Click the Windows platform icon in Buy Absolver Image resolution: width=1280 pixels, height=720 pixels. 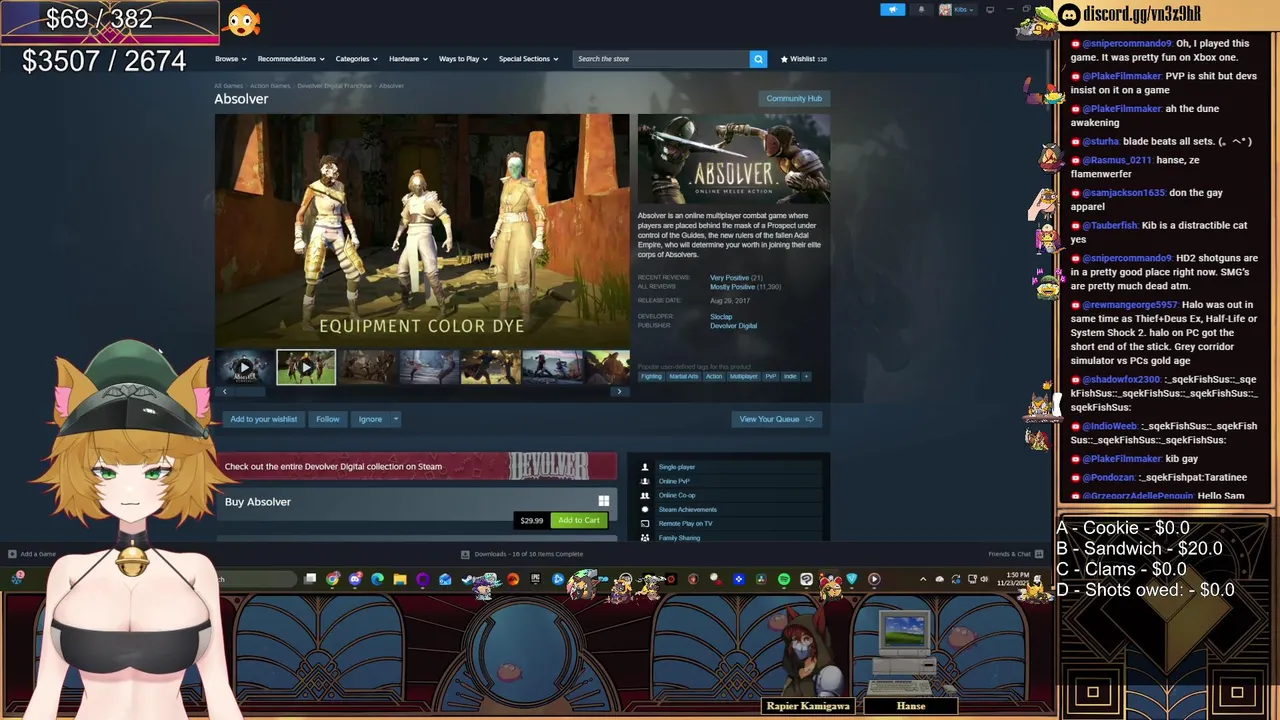603,501
